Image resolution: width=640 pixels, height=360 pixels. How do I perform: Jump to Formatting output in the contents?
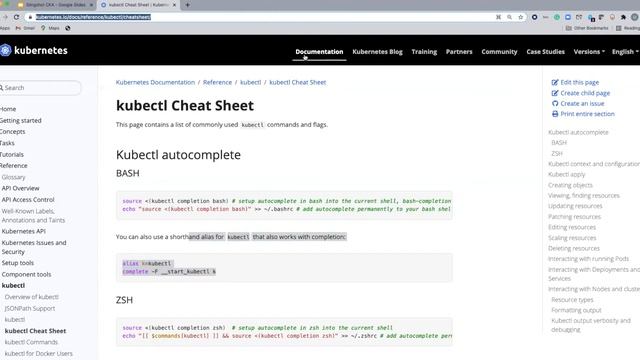(x=576, y=310)
